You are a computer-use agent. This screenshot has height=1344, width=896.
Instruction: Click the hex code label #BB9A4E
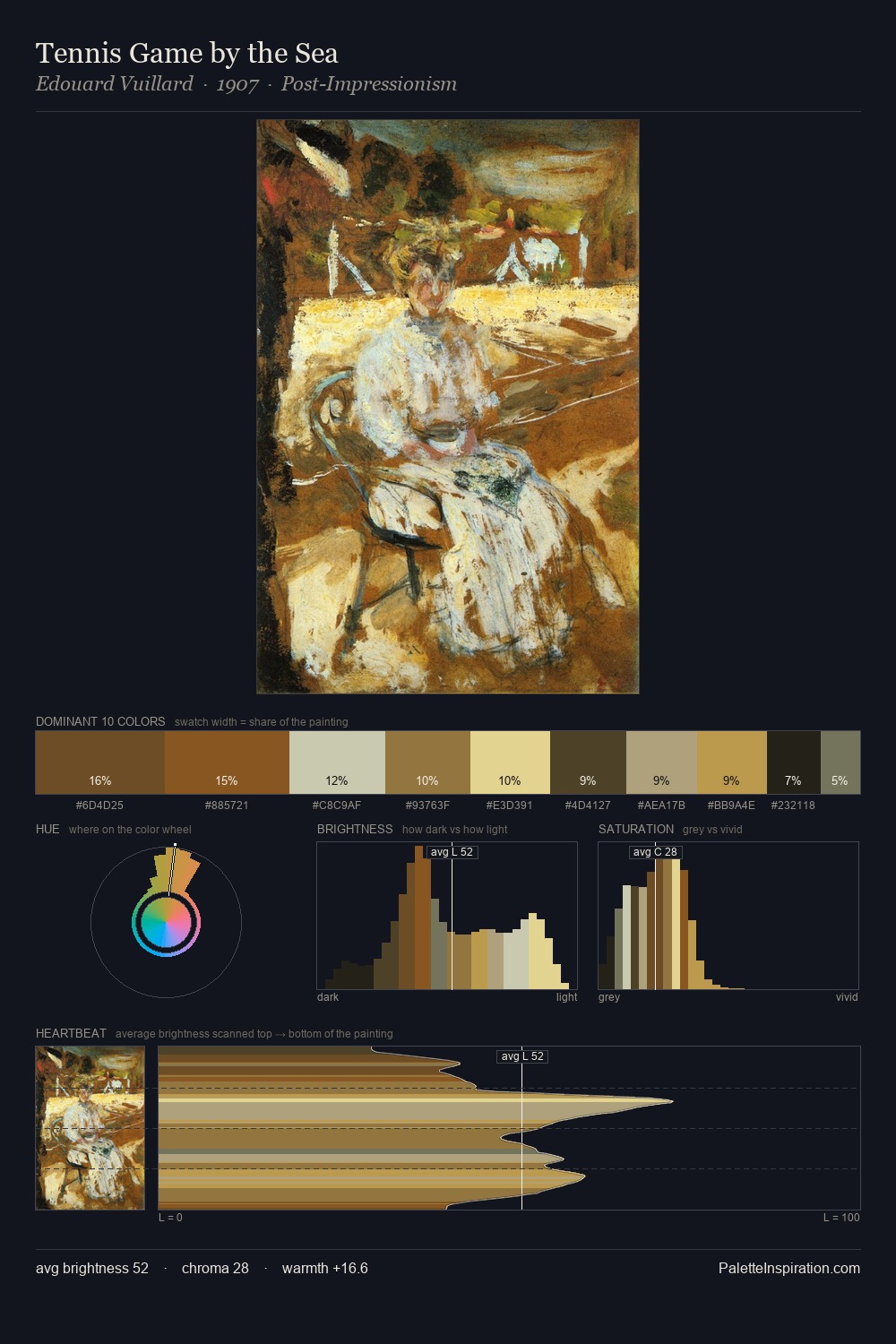tap(731, 806)
